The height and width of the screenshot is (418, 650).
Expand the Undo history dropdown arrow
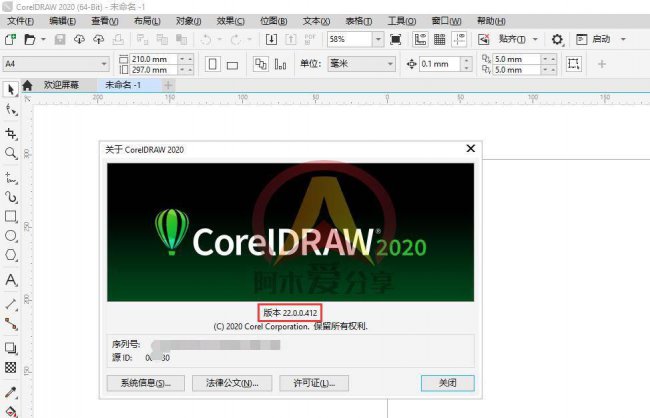tap(220, 39)
